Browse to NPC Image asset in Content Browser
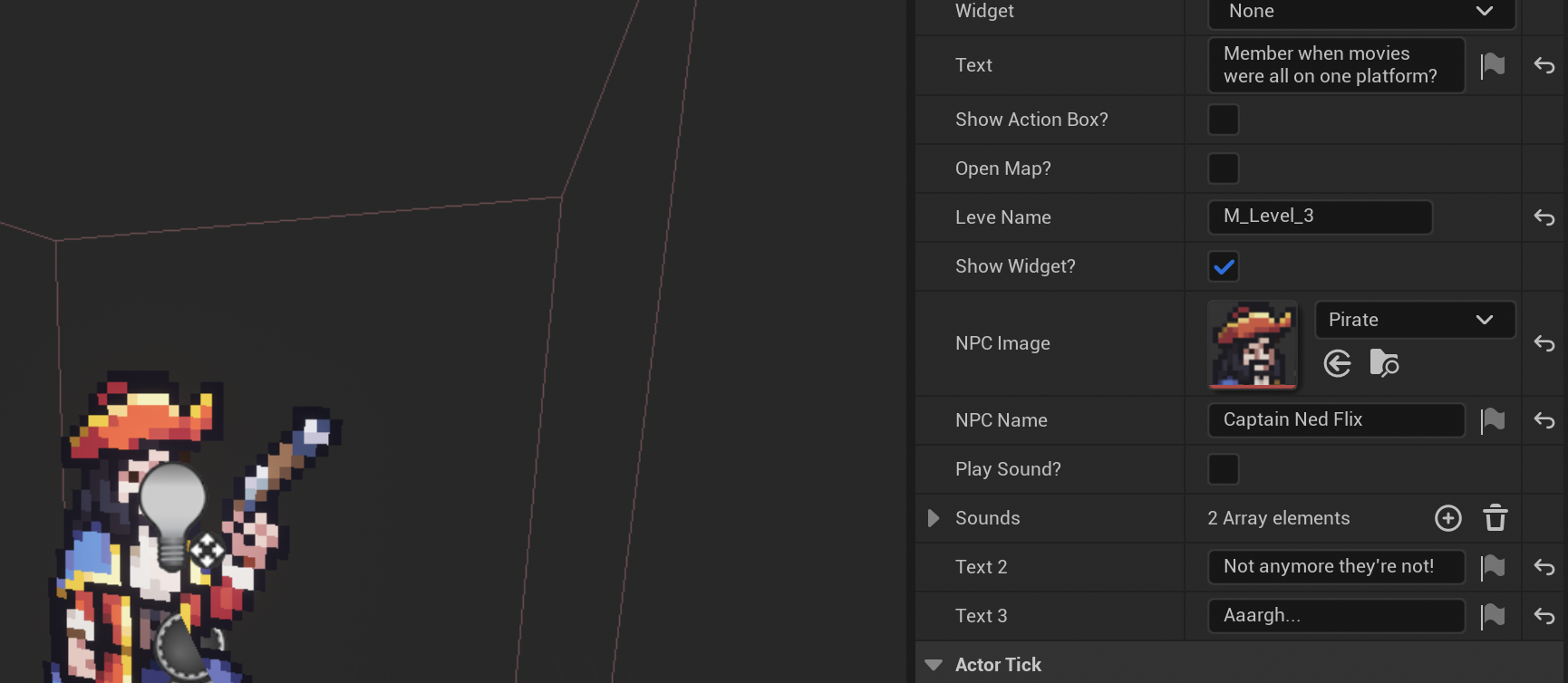Screen dimensions: 1568x683 (x=1384, y=363)
